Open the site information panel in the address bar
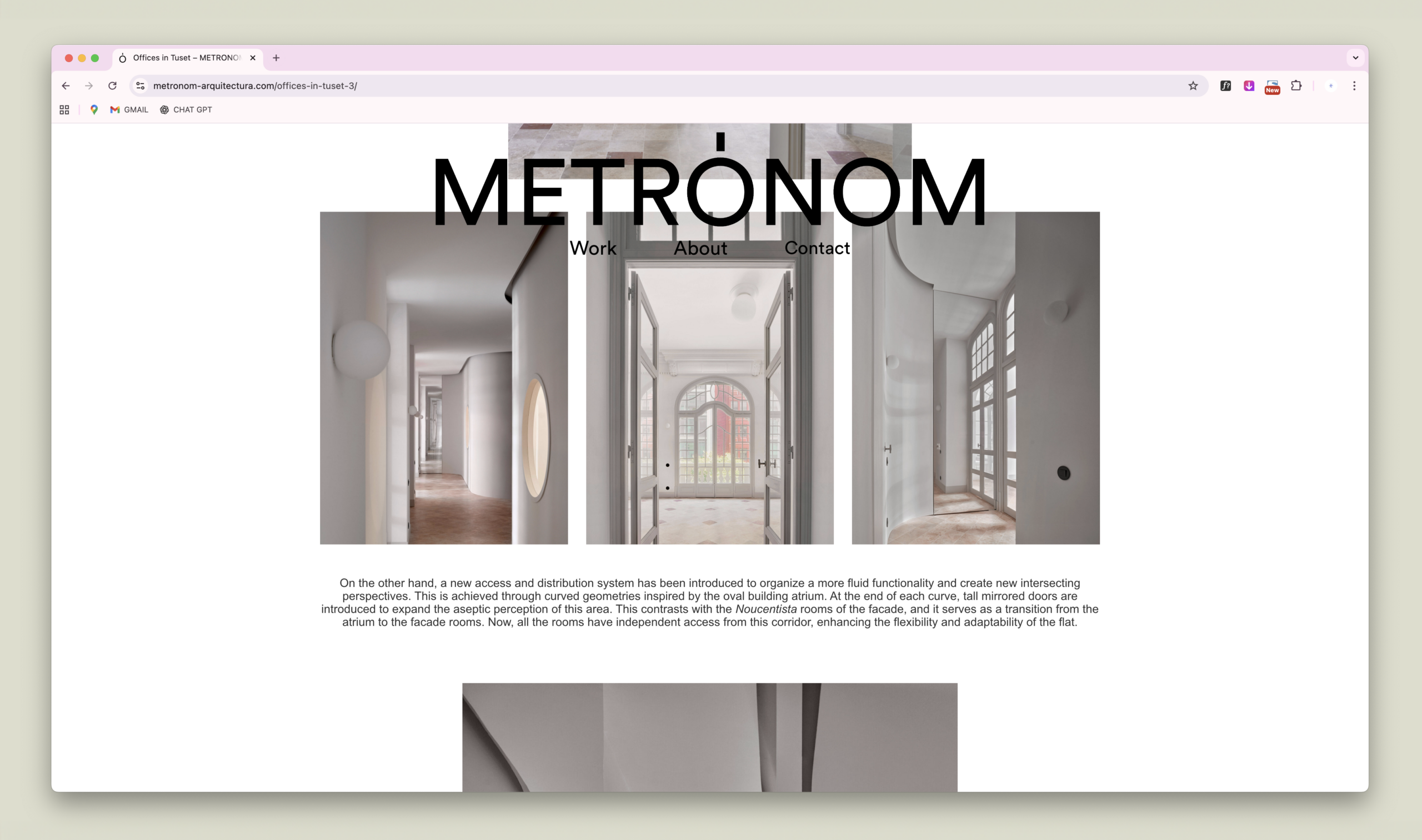This screenshot has width=1422, height=840. [x=140, y=85]
